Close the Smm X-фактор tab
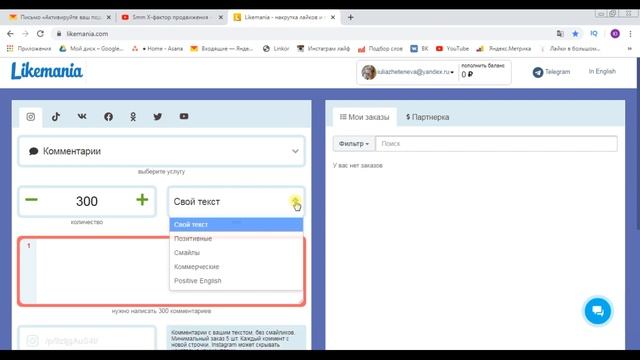Screen dimensions: 640x360 pos(221,17)
